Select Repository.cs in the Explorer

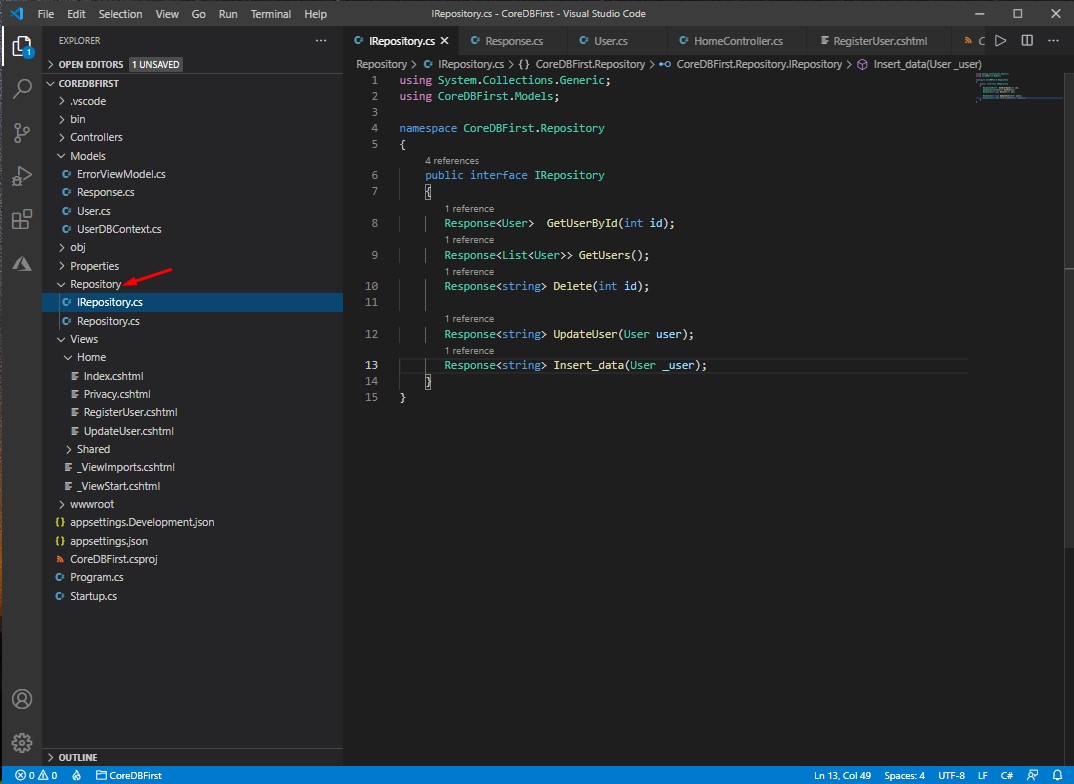coord(109,320)
